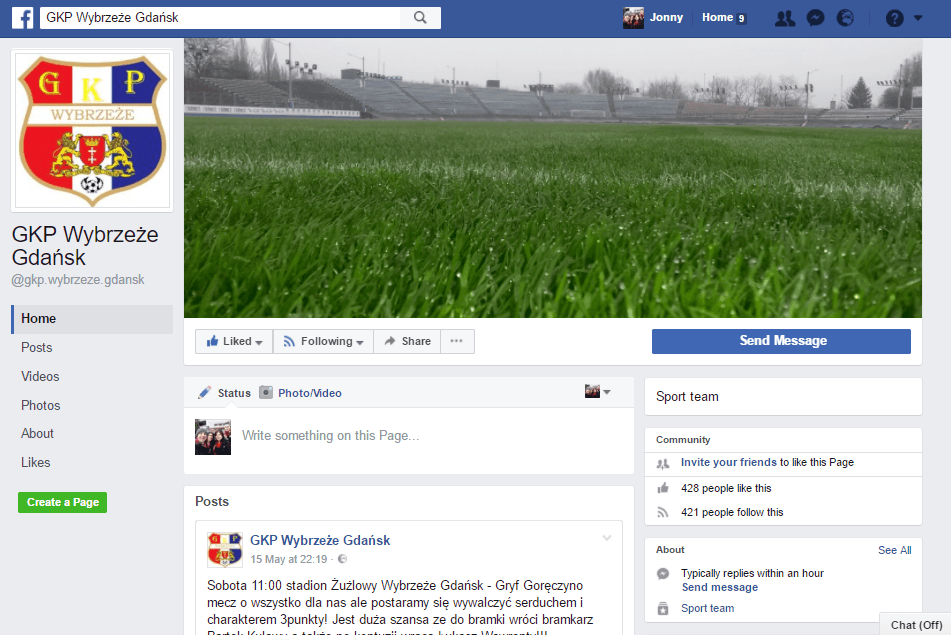Select About in the page sidebar
This screenshot has height=635, width=951.
click(38, 434)
